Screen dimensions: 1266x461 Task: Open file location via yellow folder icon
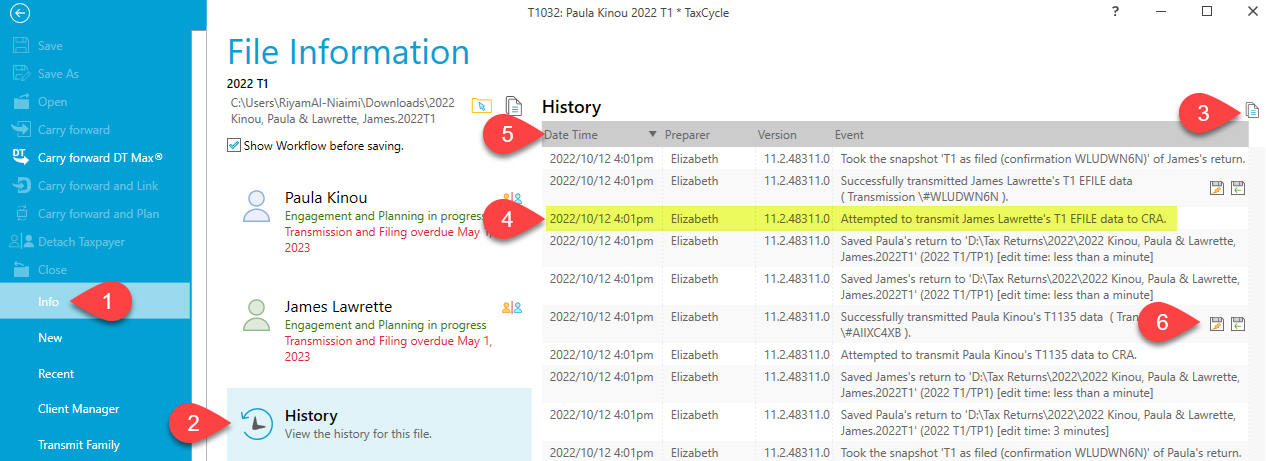(x=481, y=105)
